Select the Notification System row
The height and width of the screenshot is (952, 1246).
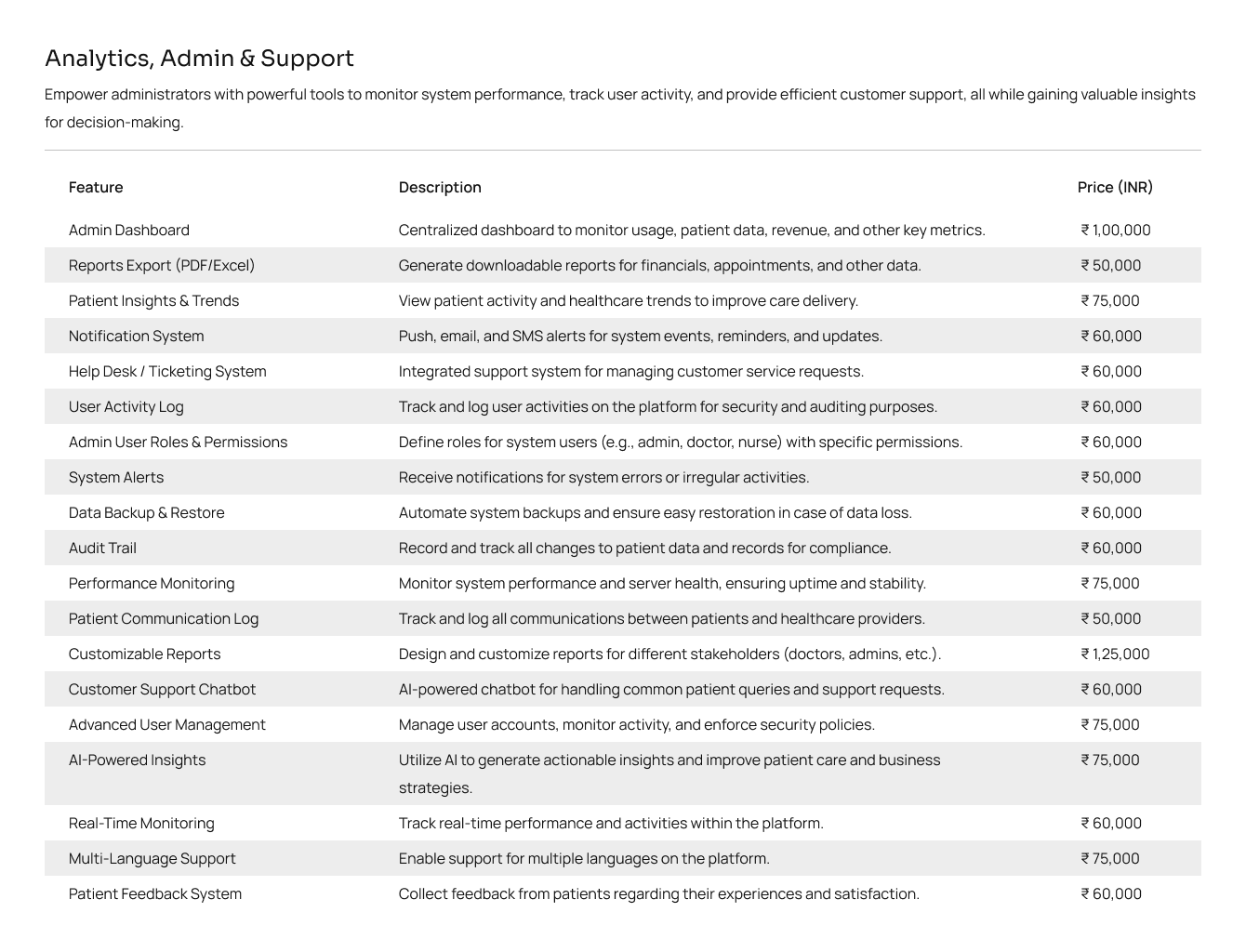click(623, 336)
